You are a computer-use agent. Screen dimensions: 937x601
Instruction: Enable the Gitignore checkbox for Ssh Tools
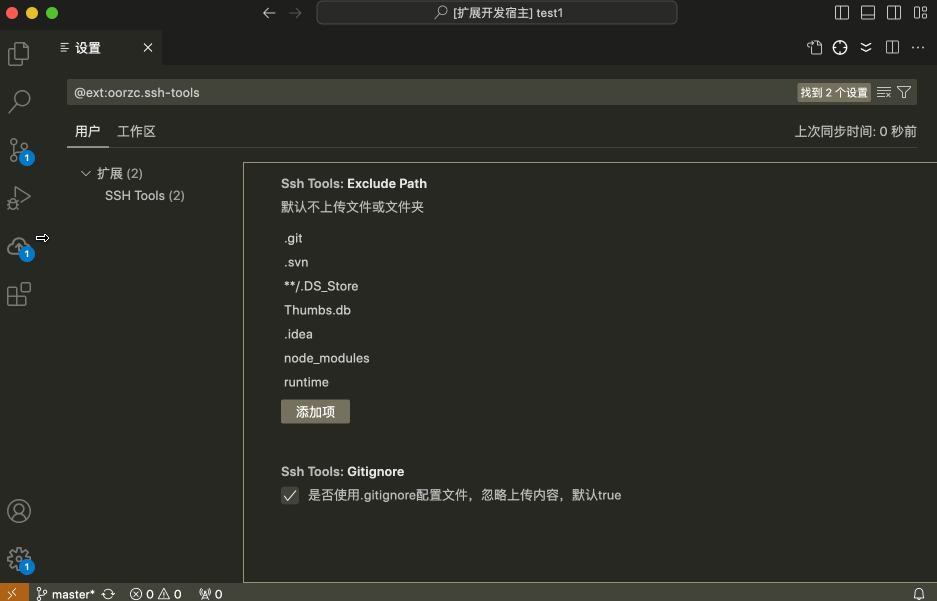click(290, 495)
